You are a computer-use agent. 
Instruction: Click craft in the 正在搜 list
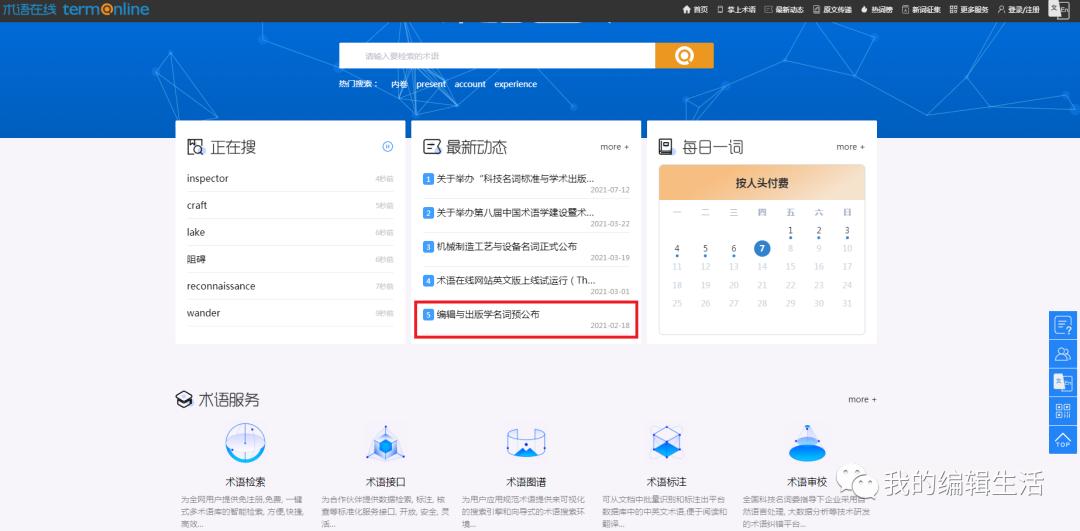pos(196,205)
